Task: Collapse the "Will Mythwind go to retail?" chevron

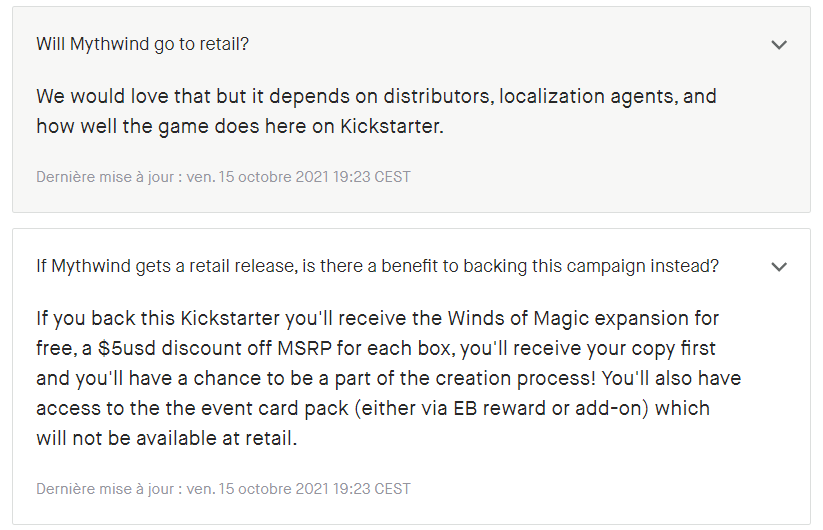Action: pyautogui.click(x=779, y=45)
